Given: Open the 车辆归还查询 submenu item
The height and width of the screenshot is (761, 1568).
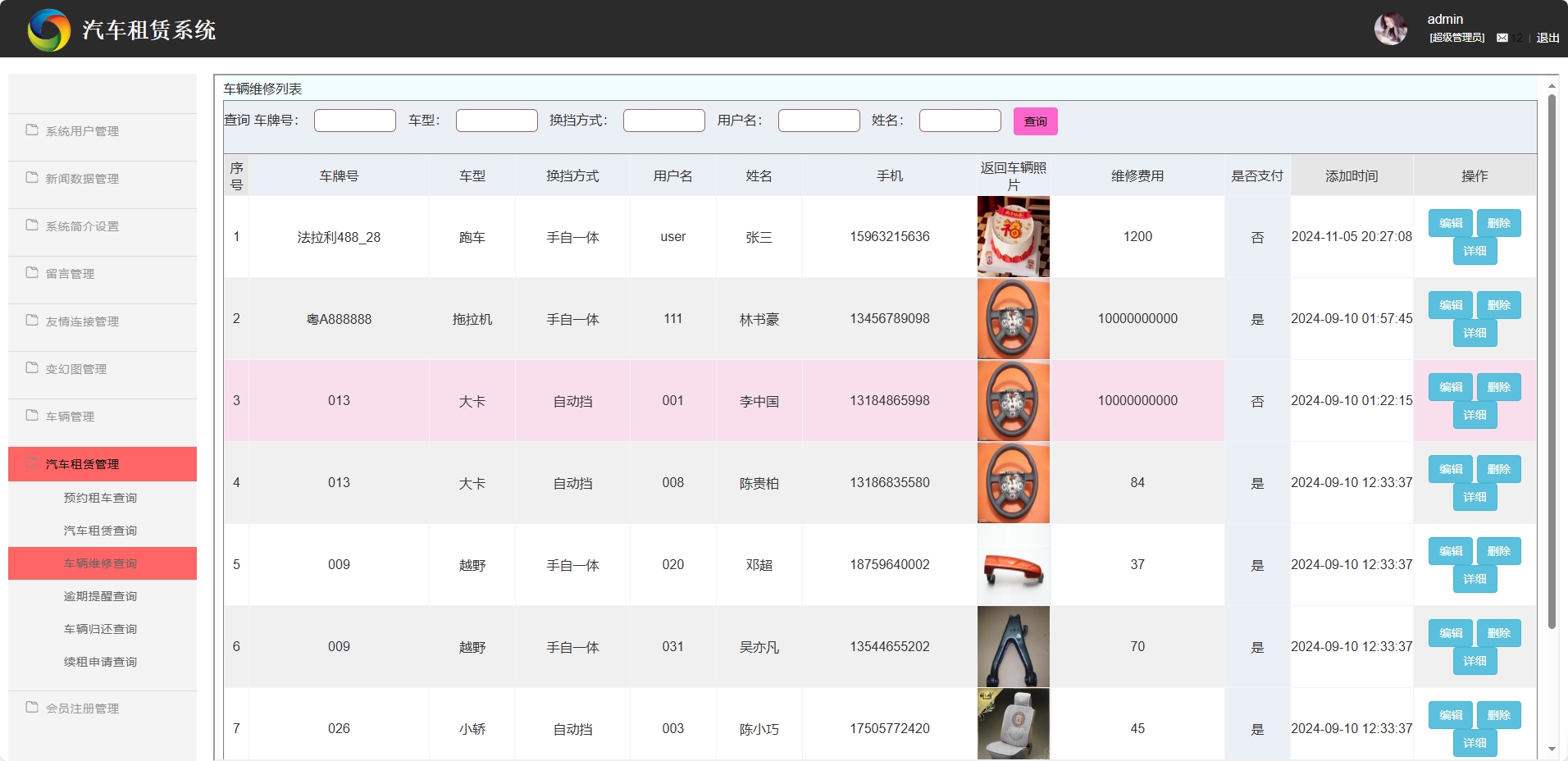Looking at the screenshot, I should (100, 629).
